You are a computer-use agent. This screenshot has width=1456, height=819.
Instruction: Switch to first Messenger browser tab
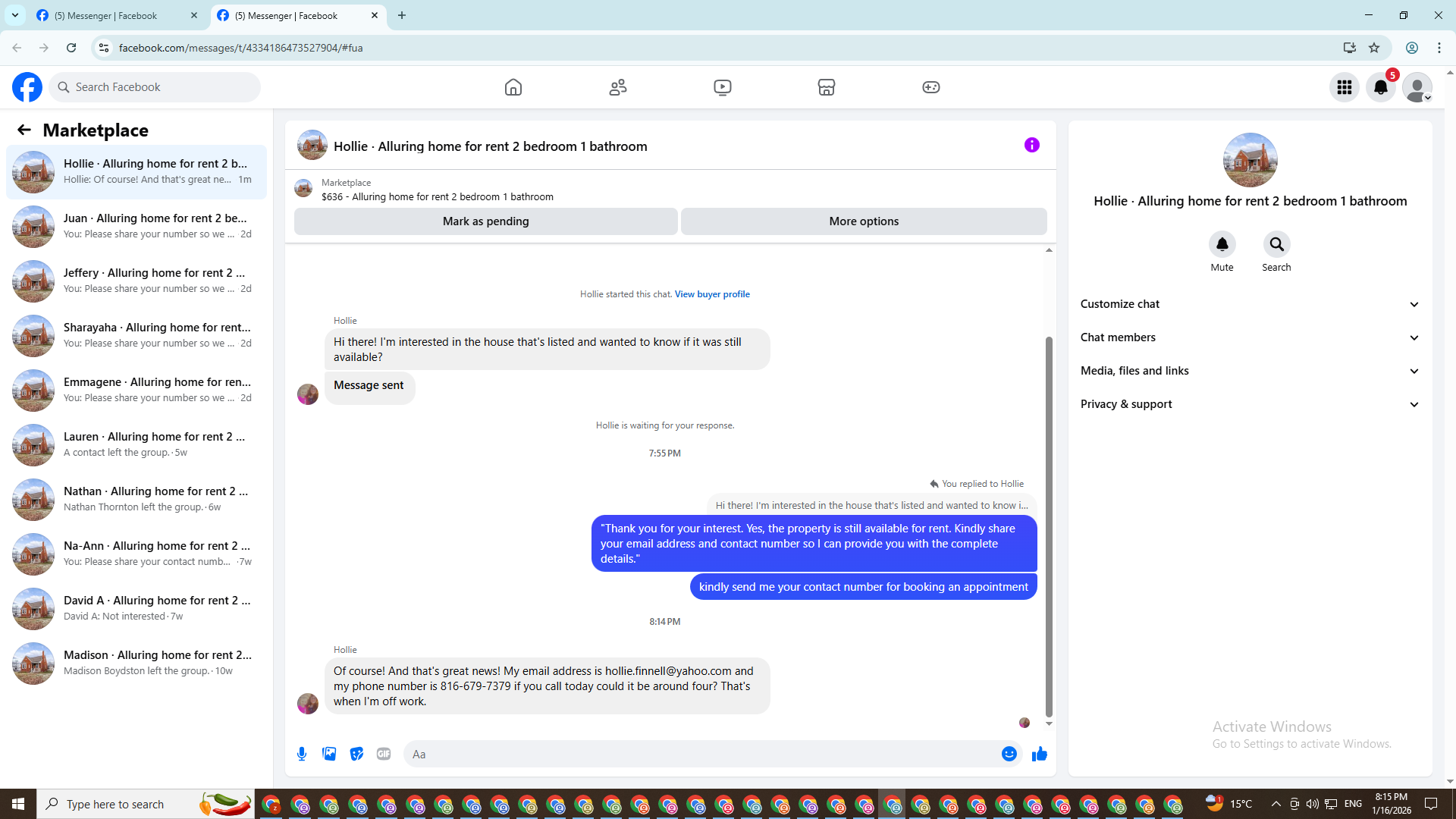tap(106, 15)
